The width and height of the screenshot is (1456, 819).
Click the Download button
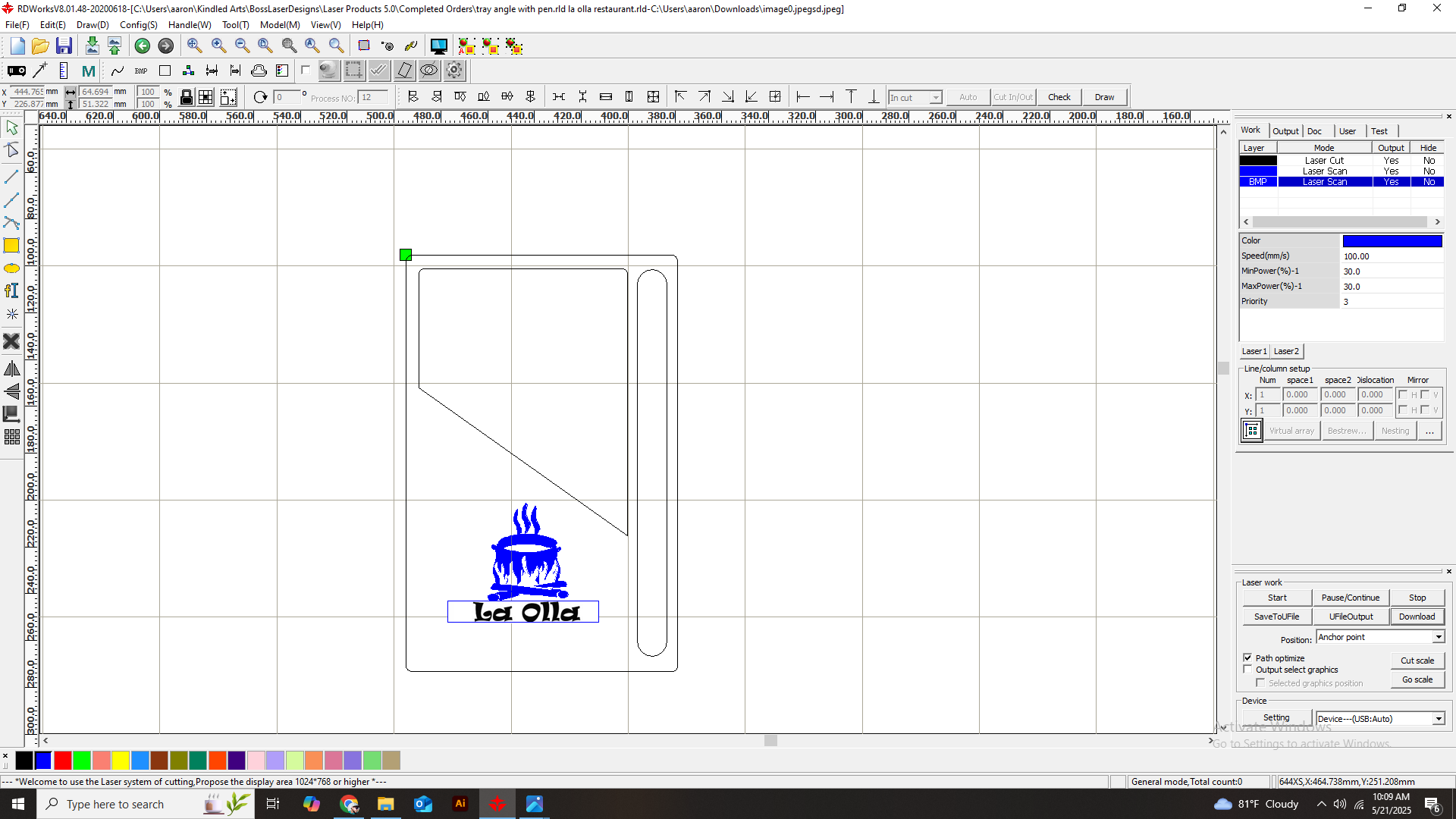click(x=1417, y=617)
